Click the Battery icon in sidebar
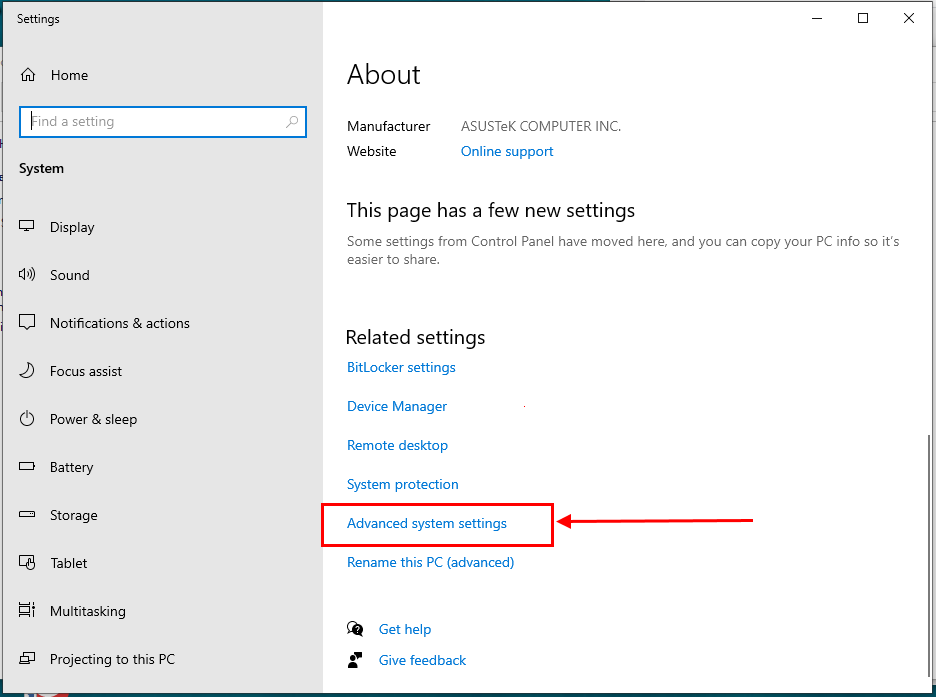This screenshot has height=697, width=936. [x=27, y=466]
